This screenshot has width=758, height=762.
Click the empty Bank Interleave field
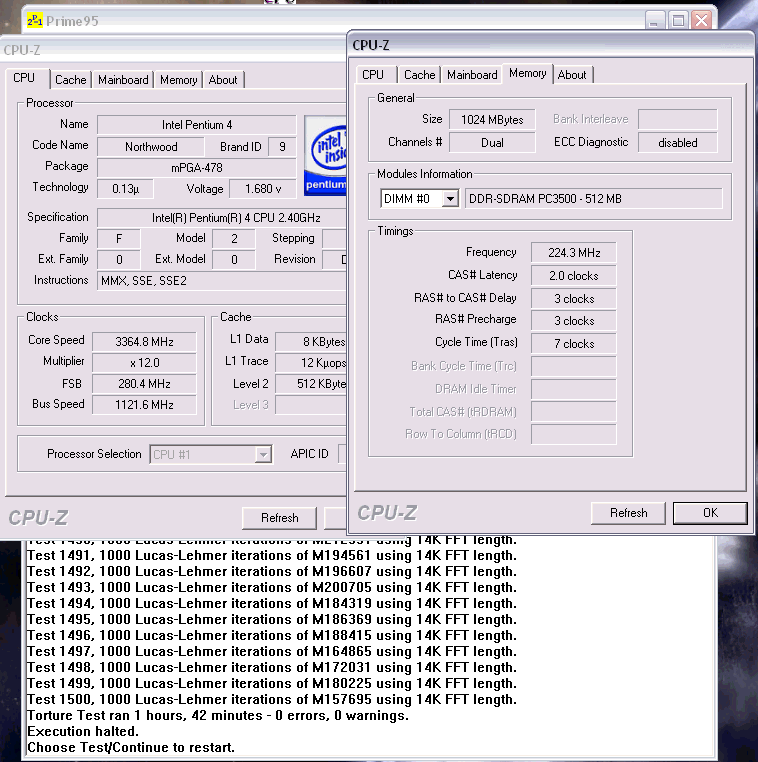(x=677, y=120)
